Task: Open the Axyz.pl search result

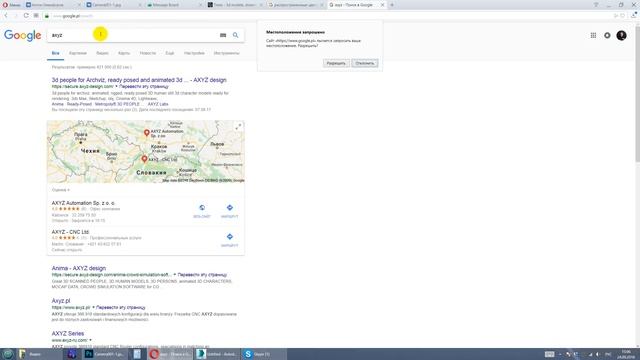Action: [61, 301]
